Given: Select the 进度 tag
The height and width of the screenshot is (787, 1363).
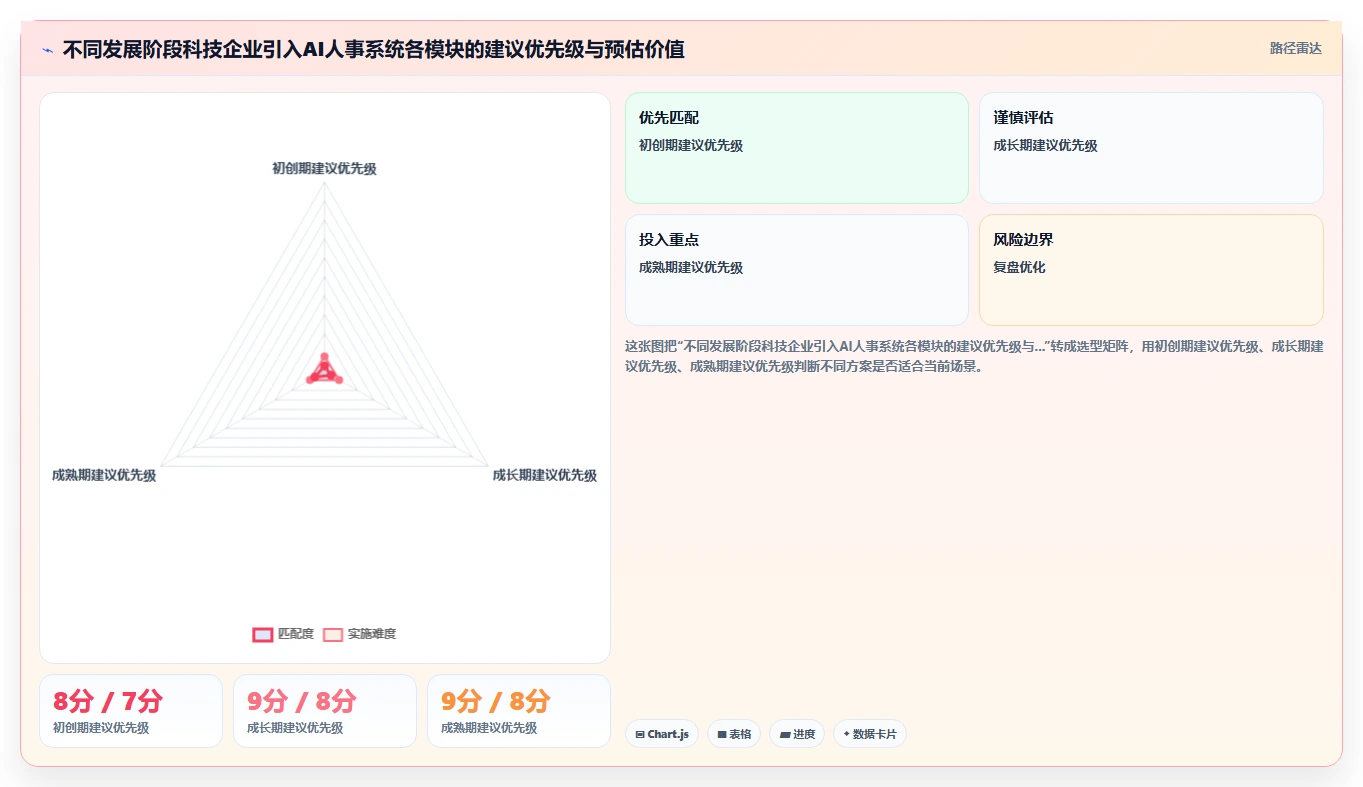Looking at the screenshot, I should click(797, 734).
